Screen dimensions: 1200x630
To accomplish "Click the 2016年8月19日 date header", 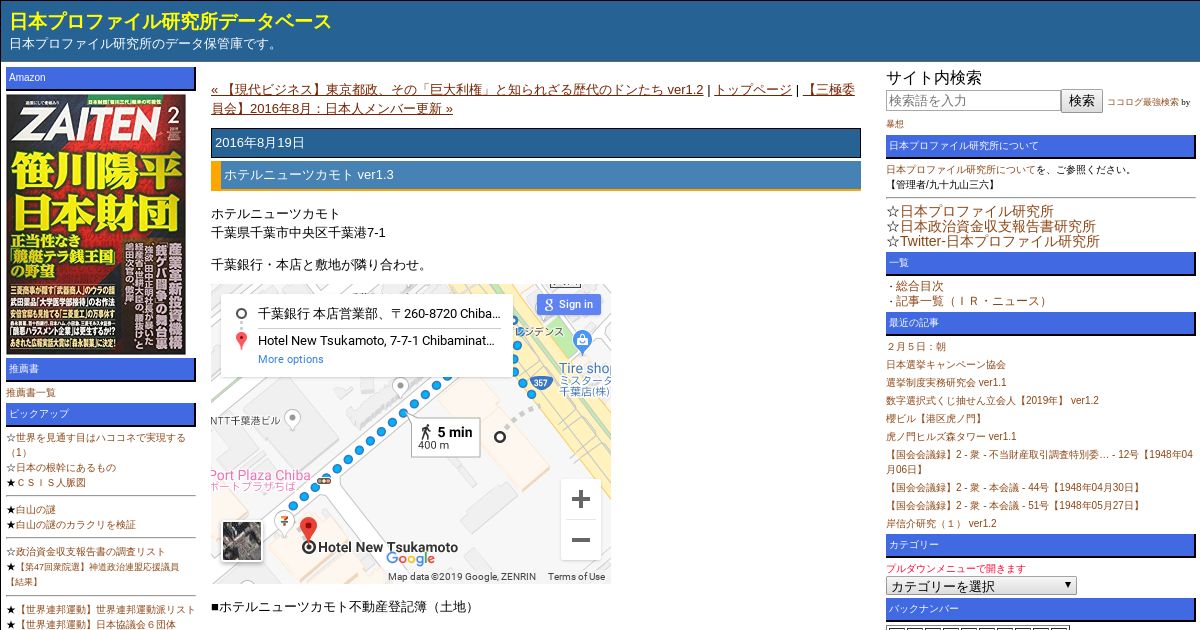I will 536,143.
